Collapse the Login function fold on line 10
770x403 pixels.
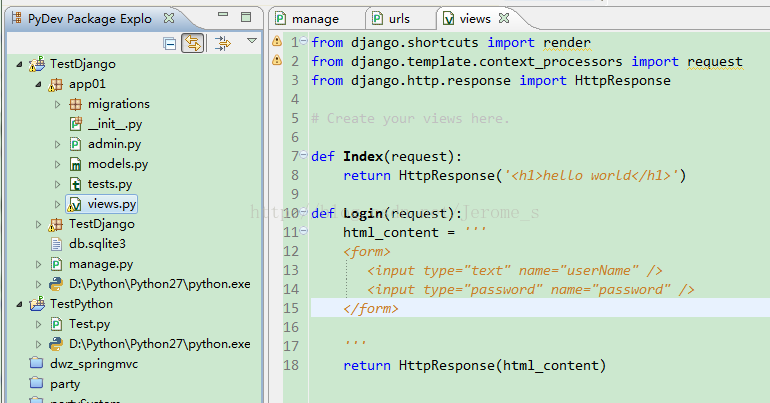tap(303, 212)
